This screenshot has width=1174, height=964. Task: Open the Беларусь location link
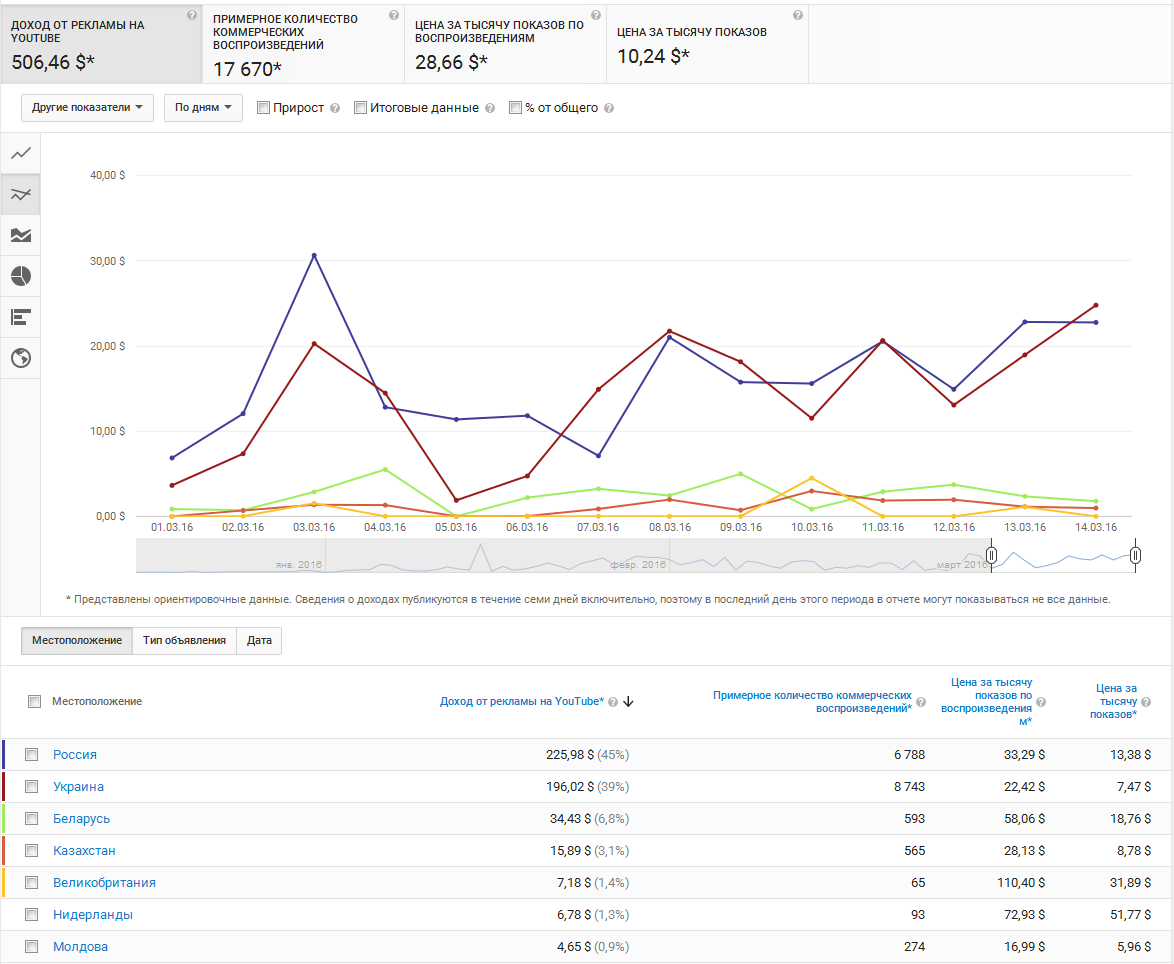pos(81,819)
